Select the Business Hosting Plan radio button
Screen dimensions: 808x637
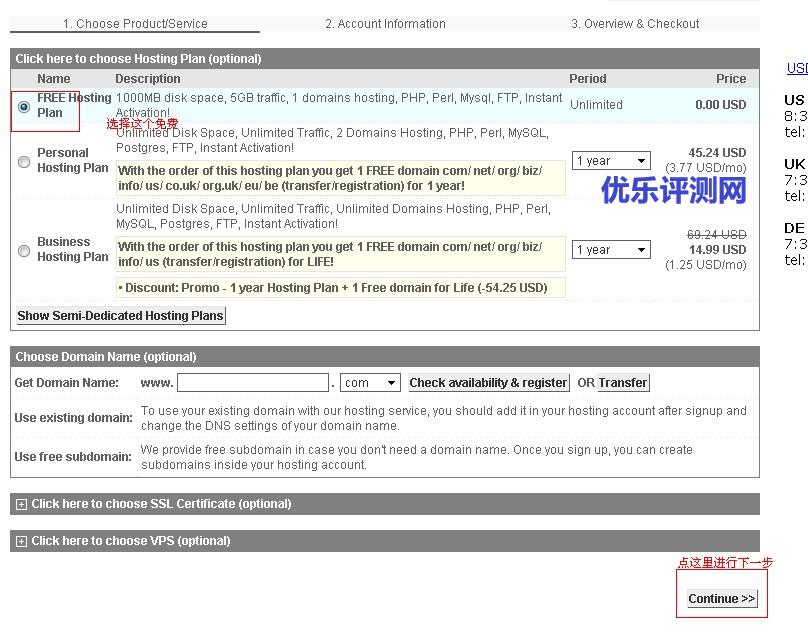click(24, 250)
